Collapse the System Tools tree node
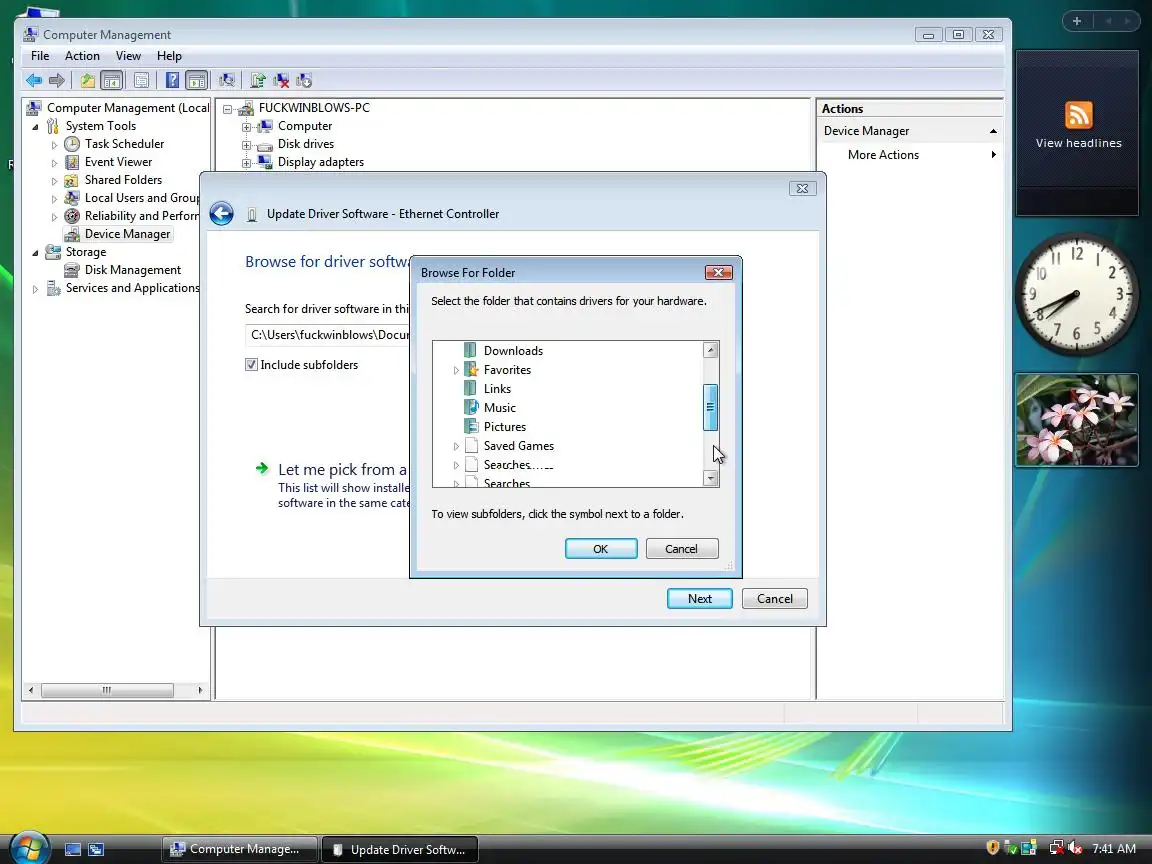 coord(35,126)
